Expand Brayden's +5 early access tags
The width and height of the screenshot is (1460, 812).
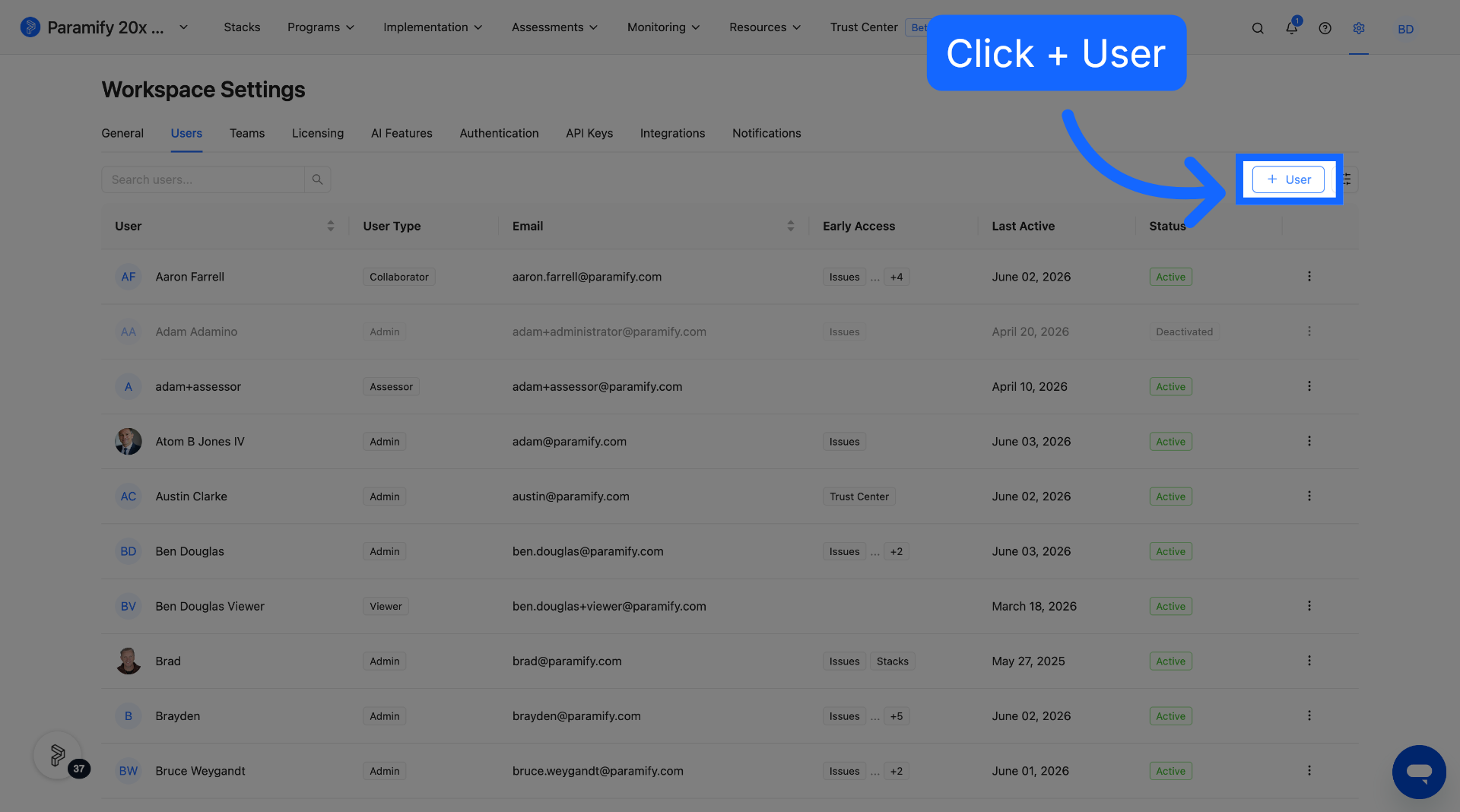click(x=897, y=715)
